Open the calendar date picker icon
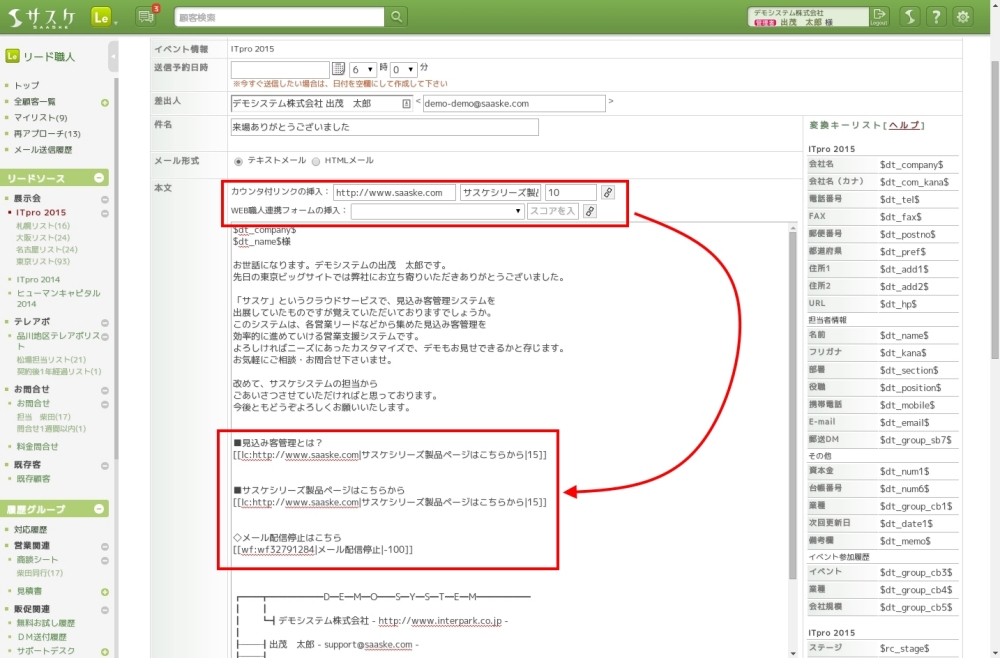1000x658 pixels. [338, 69]
